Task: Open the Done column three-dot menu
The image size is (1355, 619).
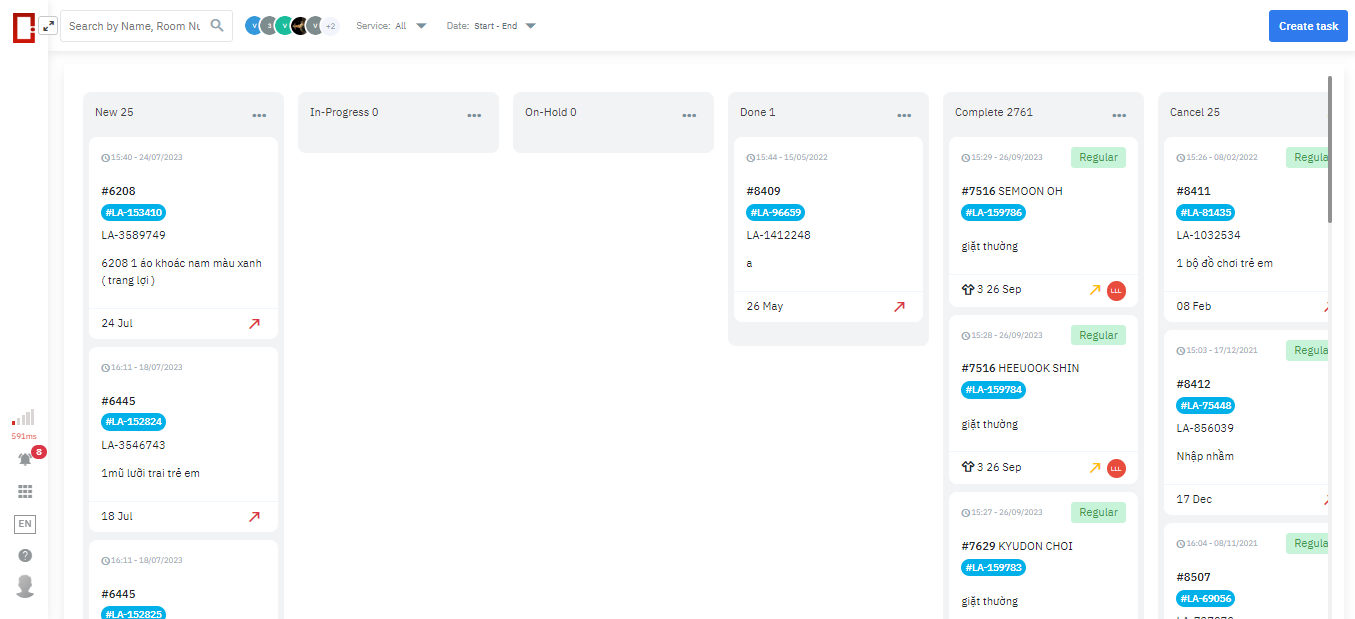Action: (904, 115)
